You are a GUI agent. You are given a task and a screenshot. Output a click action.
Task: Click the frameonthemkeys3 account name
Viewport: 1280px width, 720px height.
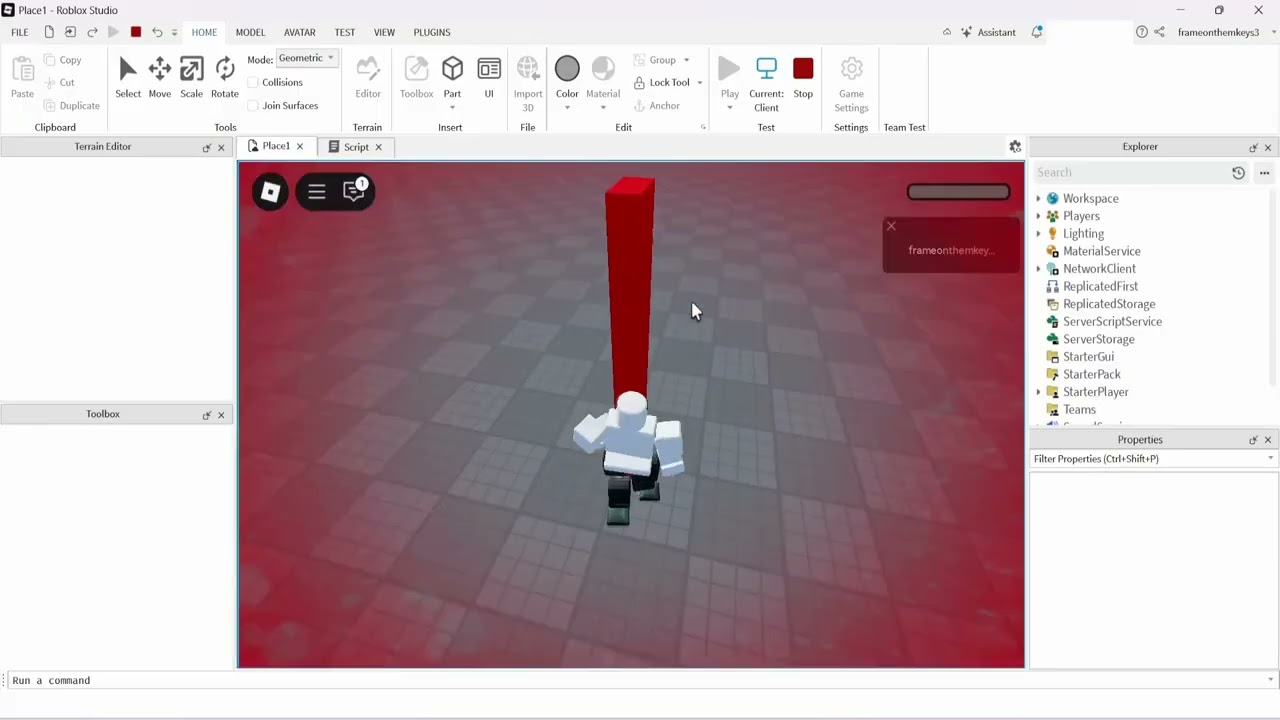1218,32
